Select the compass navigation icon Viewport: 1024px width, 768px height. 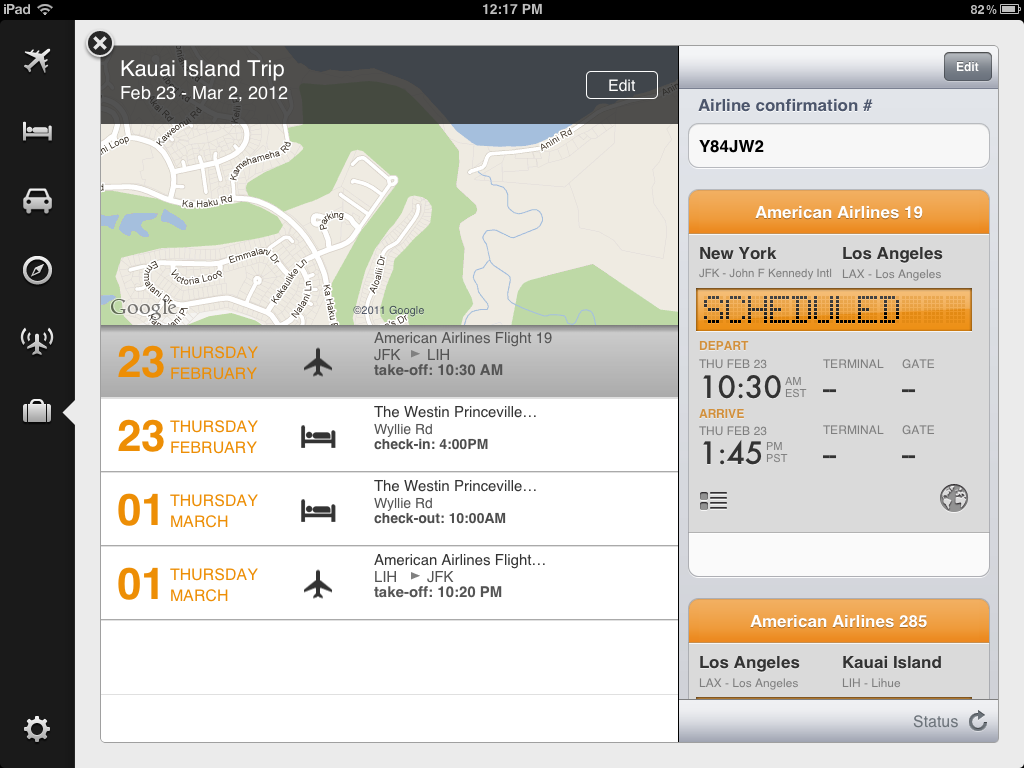point(37,269)
